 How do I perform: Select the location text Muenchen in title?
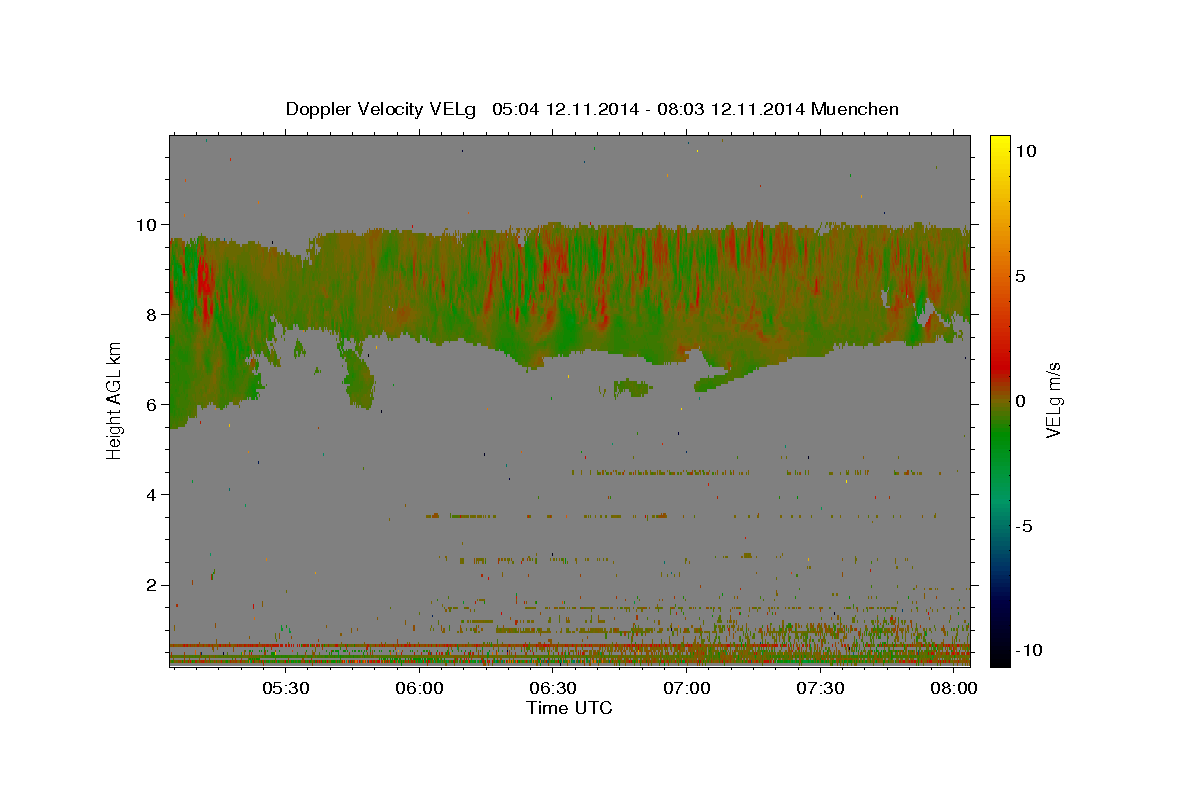[x=855, y=108]
